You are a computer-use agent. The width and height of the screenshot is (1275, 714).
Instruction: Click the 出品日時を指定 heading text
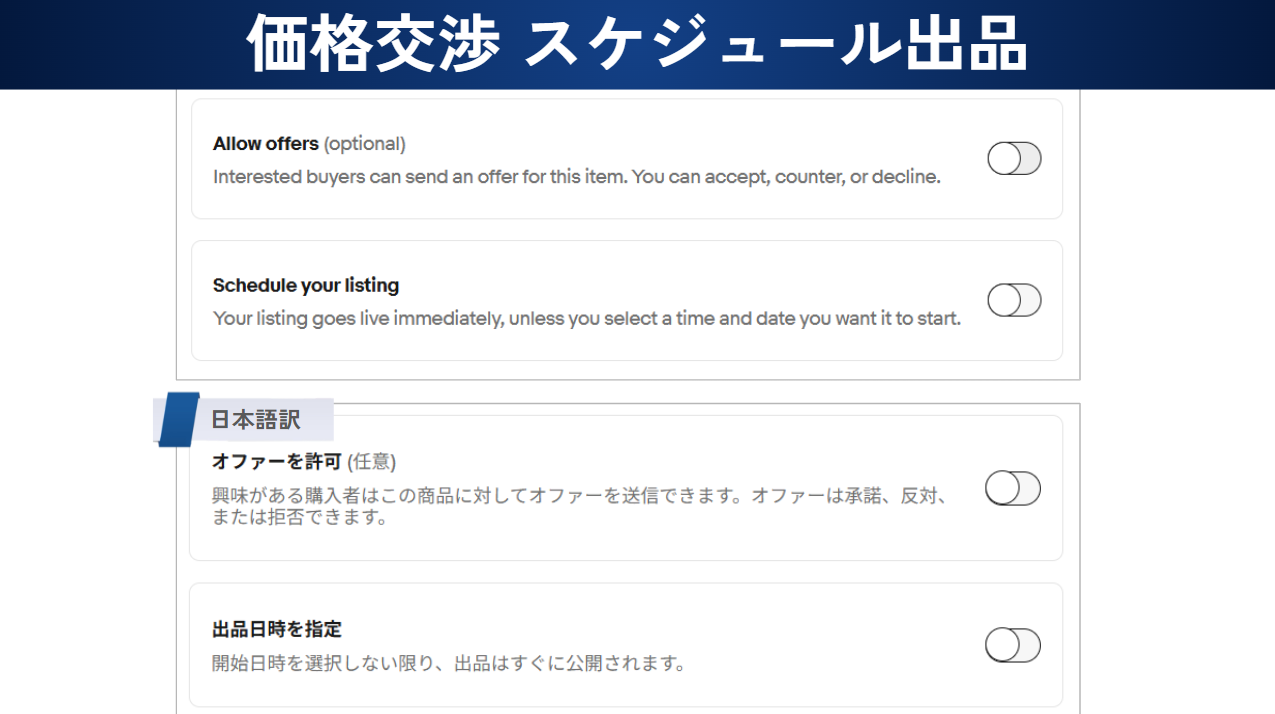pyautogui.click(x=277, y=630)
